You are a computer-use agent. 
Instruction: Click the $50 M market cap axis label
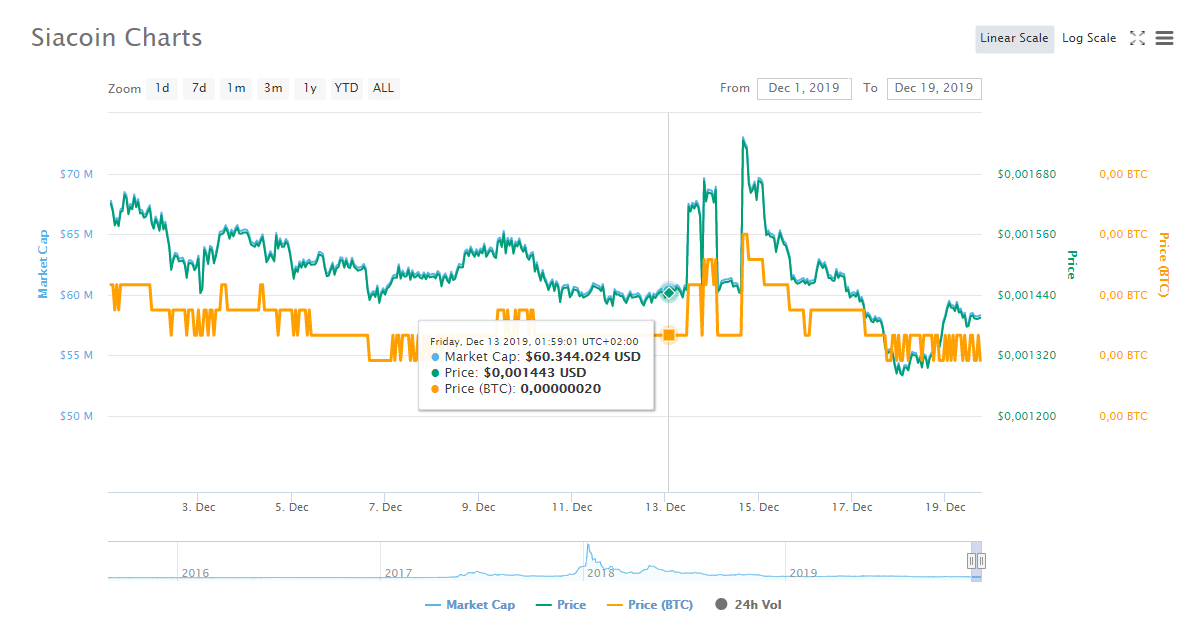click(76, 416)
